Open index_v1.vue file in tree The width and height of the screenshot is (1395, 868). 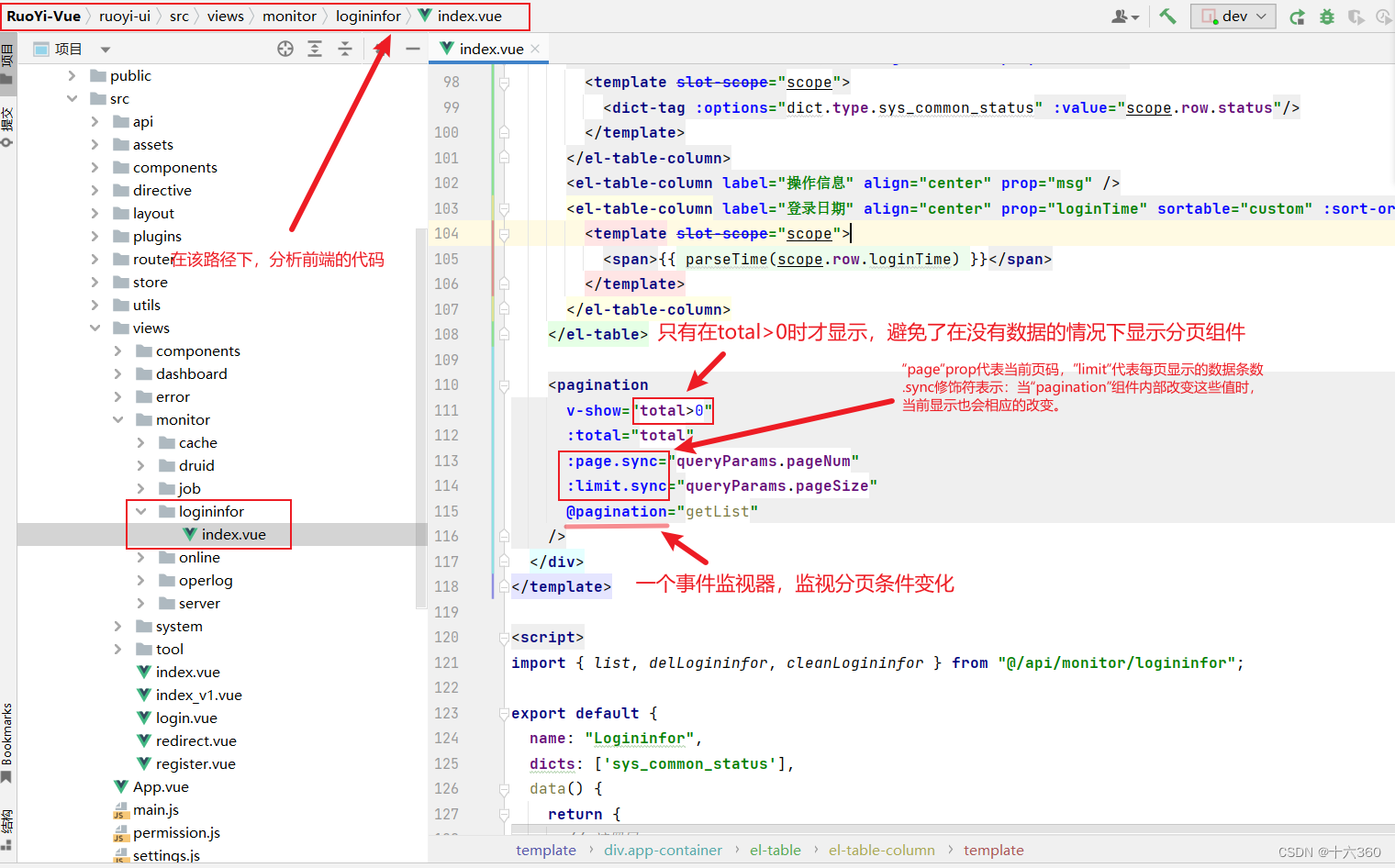(198, 695)
